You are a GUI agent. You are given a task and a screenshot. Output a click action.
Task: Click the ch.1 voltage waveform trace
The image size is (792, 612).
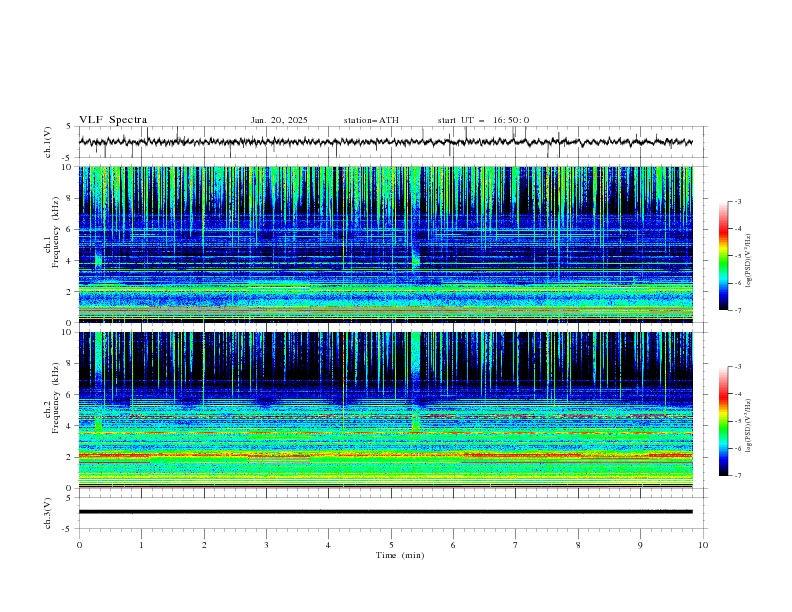pos(385,142)
